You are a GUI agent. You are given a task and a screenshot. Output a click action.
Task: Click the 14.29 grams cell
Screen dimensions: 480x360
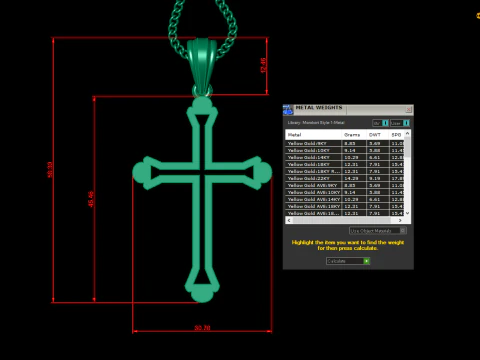354,178
